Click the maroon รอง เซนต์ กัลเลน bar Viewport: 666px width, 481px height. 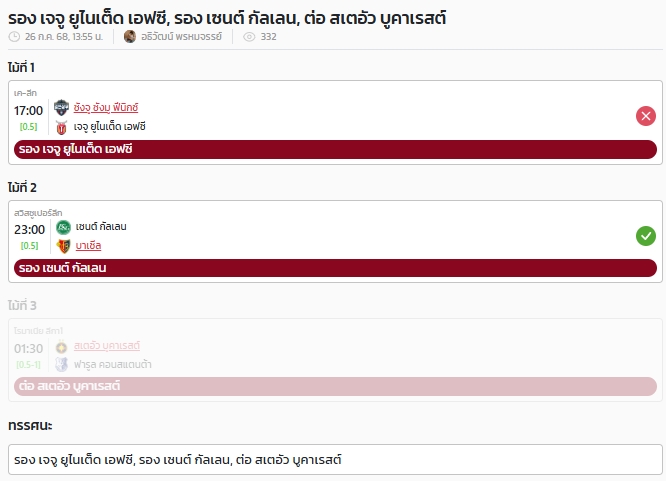click(x=335, y=268)
